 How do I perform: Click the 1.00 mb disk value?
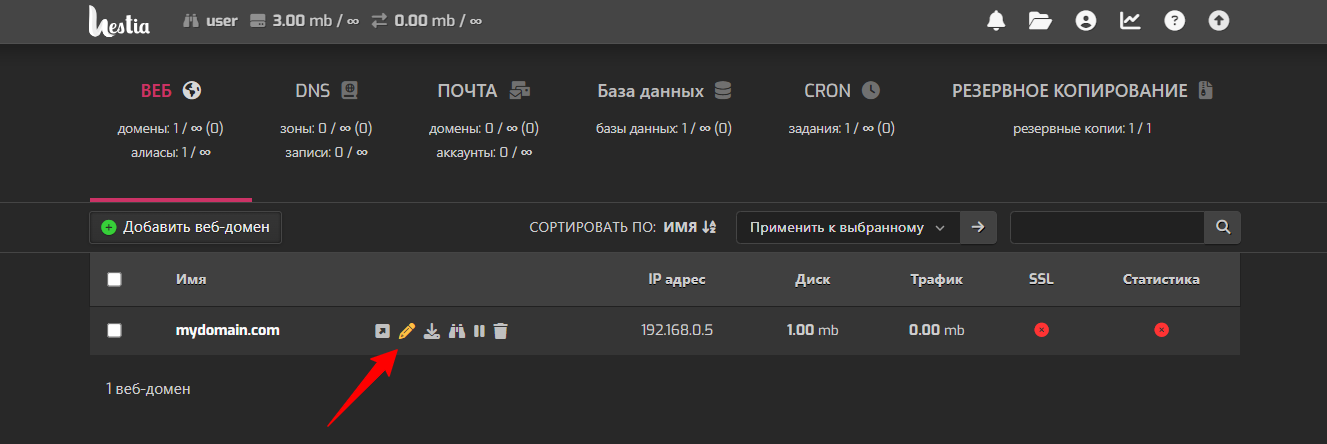(x=812, y=330)
